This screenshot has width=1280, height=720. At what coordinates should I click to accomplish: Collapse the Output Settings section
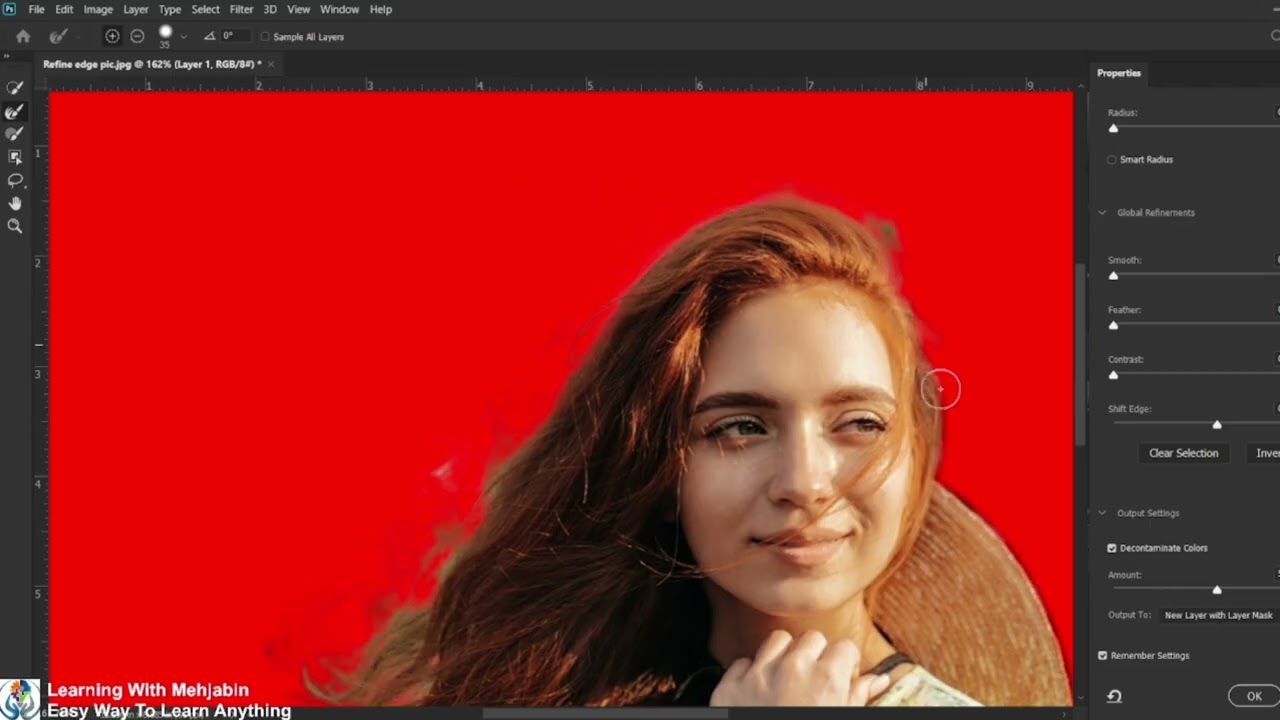tap(1103, 513)
